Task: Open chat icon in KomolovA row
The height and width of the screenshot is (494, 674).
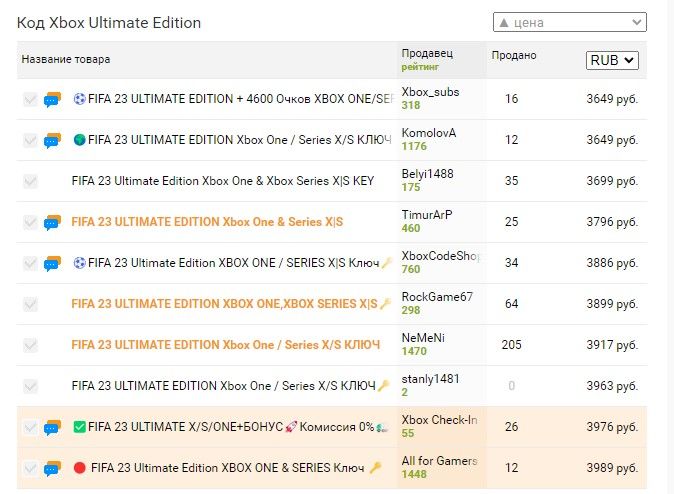Action: [x=52, y=140]
